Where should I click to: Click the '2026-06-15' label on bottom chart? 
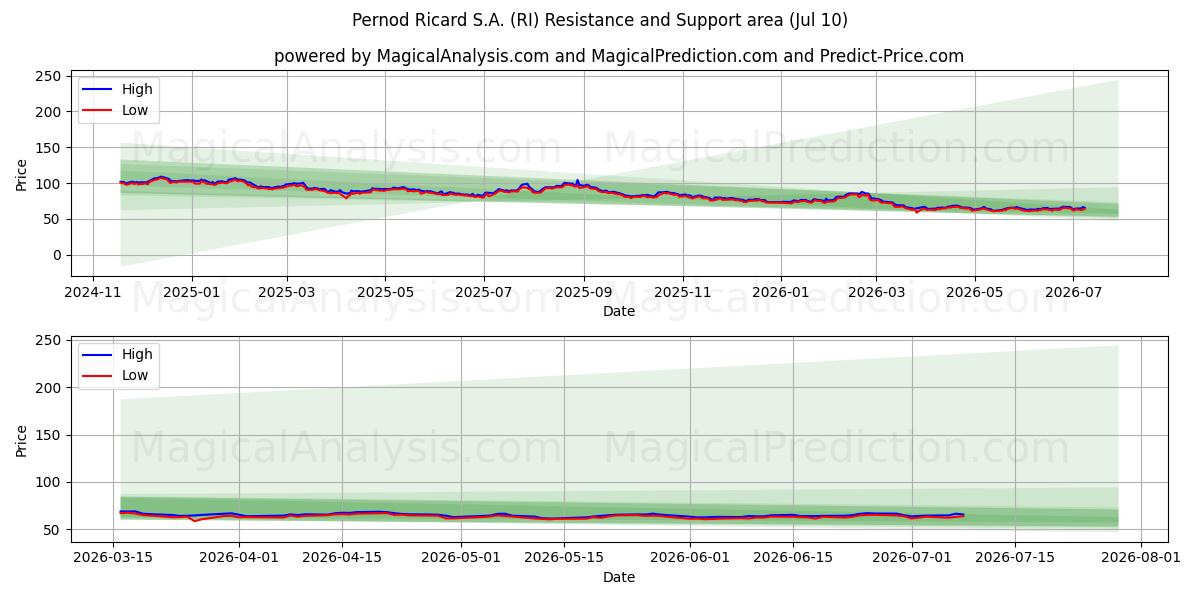(x=793, y=558)
